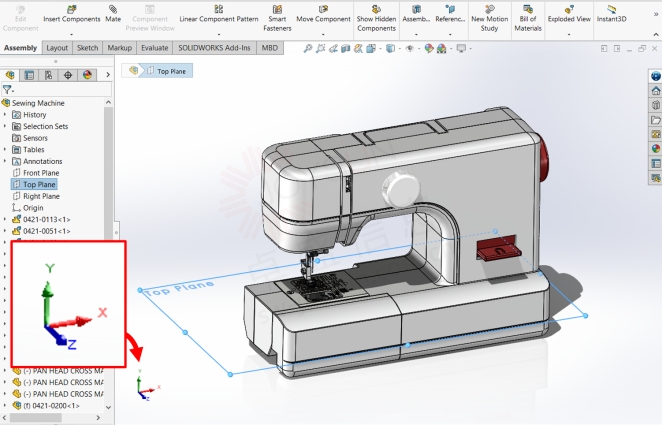Toggle Hide/Show Items eye icon
This screenshot has width=663, height=426.
[x=409, y=49]
